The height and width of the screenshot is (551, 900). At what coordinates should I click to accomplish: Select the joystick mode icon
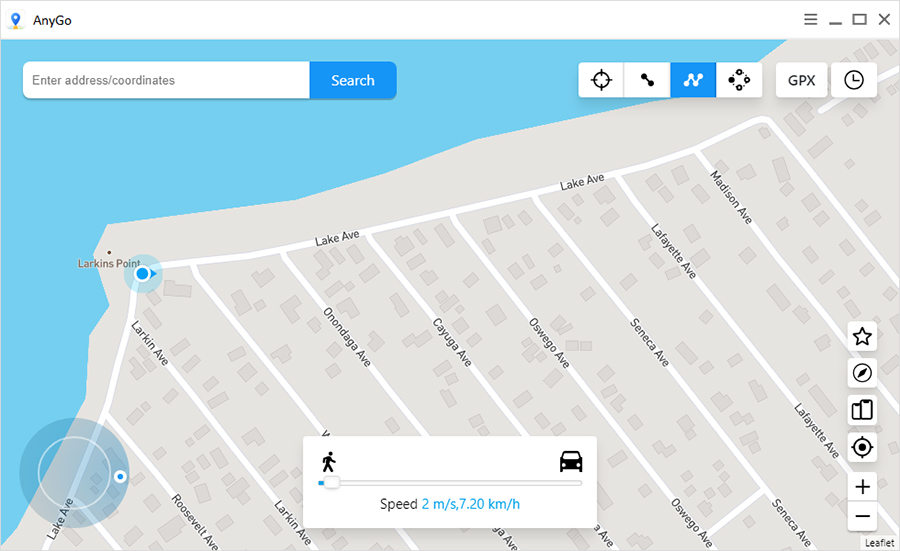point(739,81)
